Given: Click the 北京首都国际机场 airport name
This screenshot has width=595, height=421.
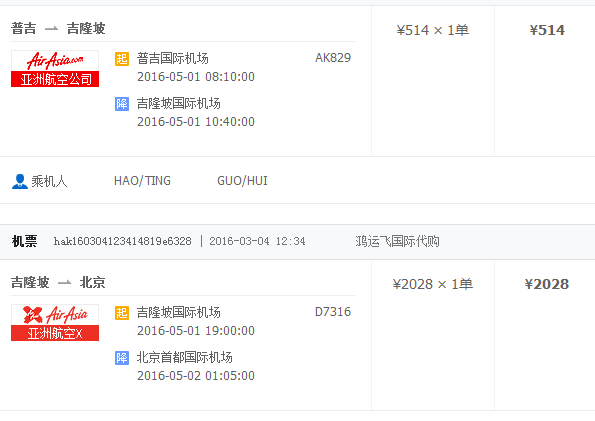Looking at the screenshot, I should click(184, 357).
